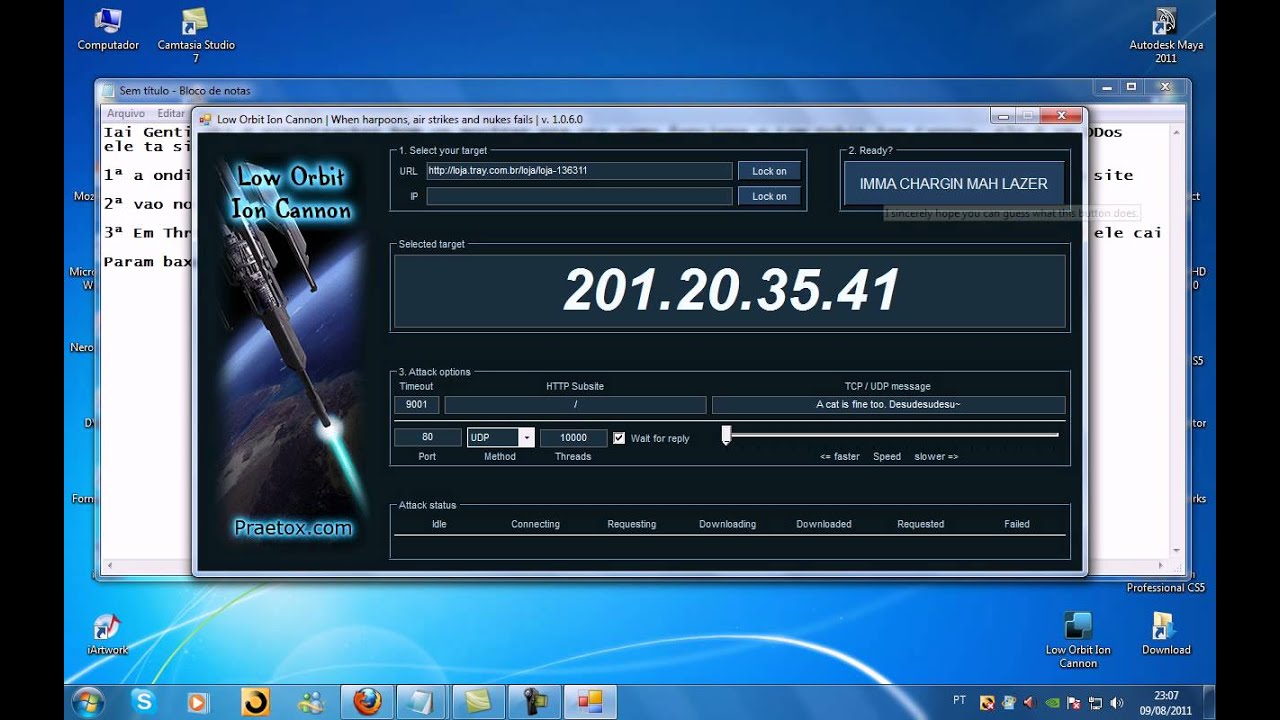The image size is (1280, 720).
Task: Open iArtwork desktop shortcut
Action: pyautogui.click(x=107, y=635)
